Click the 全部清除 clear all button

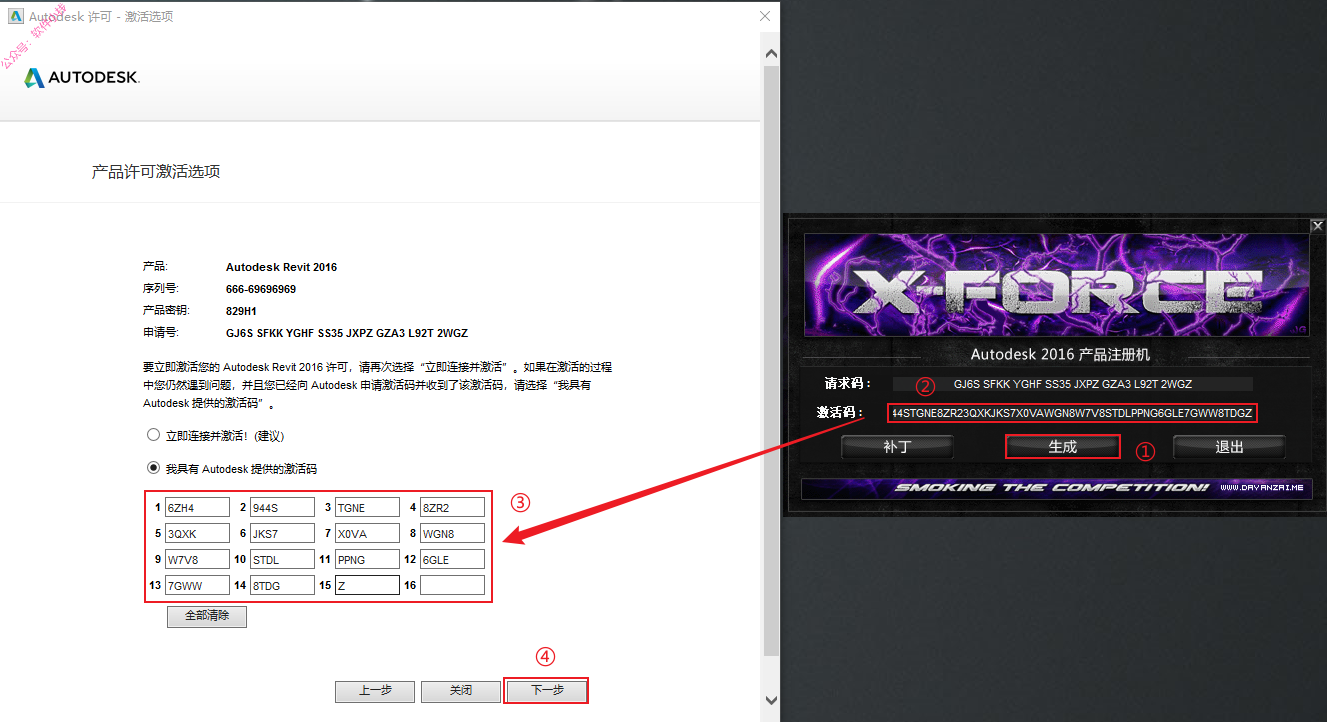[207, 616]
